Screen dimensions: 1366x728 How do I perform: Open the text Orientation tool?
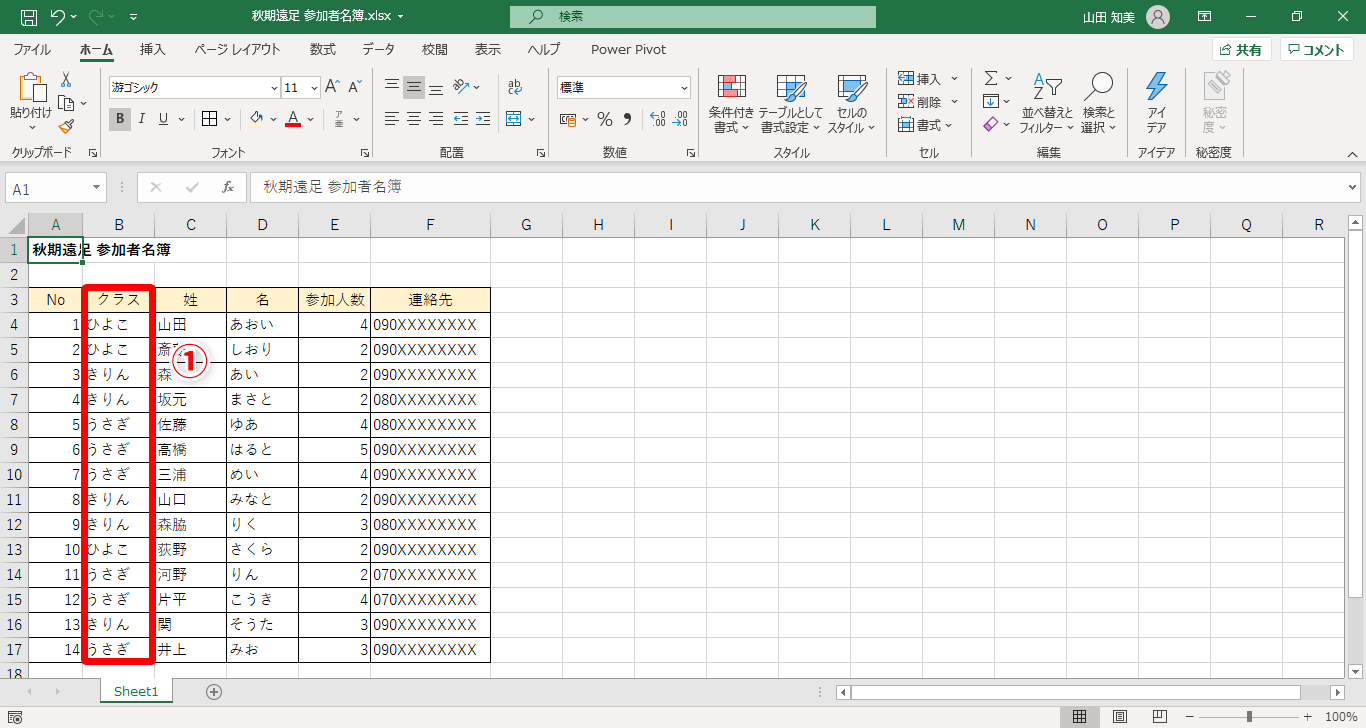point(461,86)
